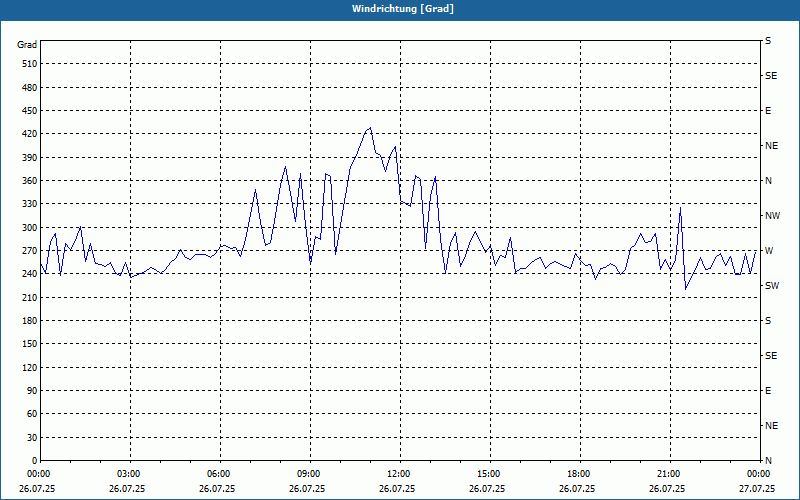The image size is (800, 500).
Task: Select the 12:00 time label
Action: [x=398, y=474]
